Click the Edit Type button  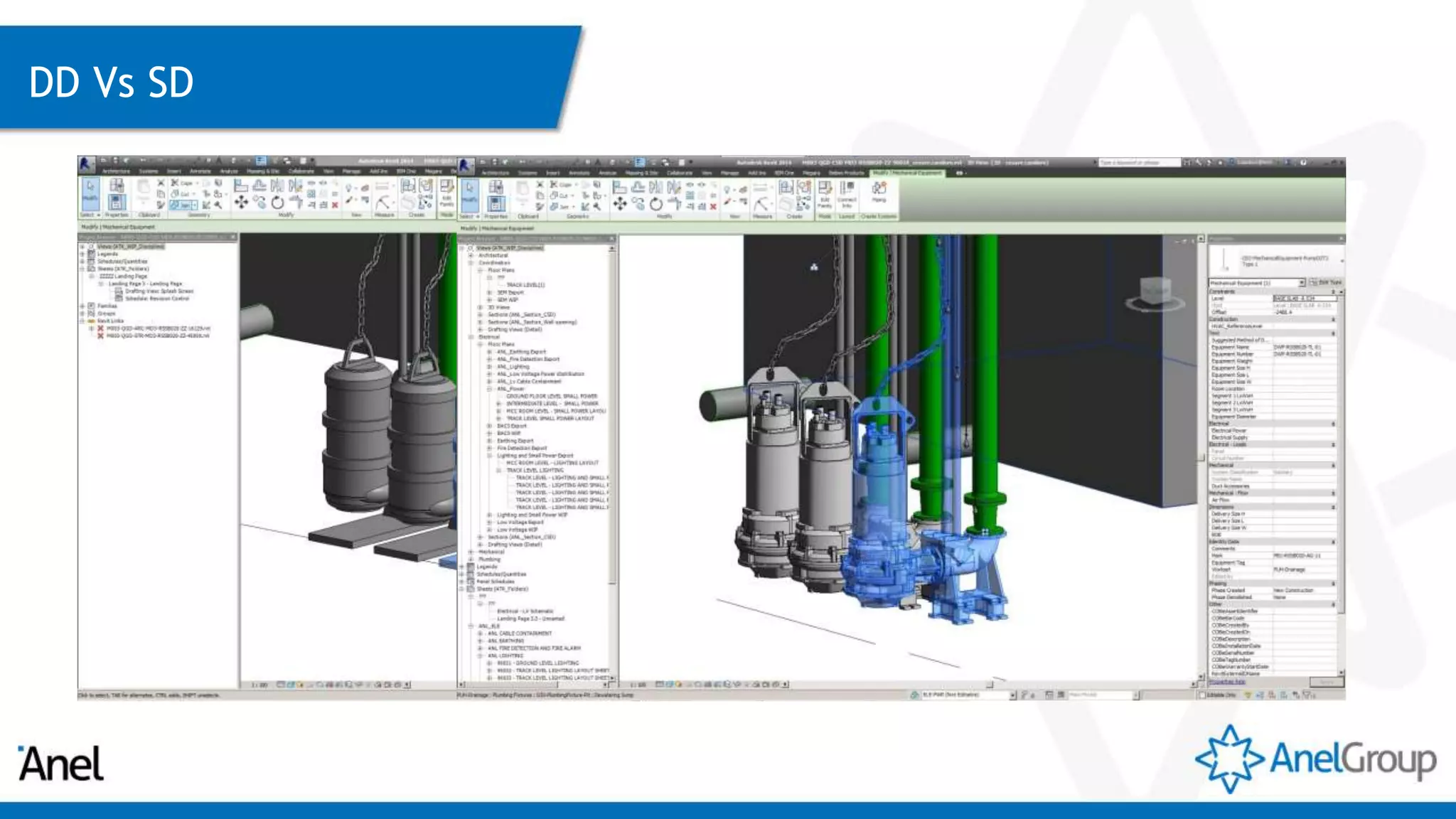(1326, 283)
